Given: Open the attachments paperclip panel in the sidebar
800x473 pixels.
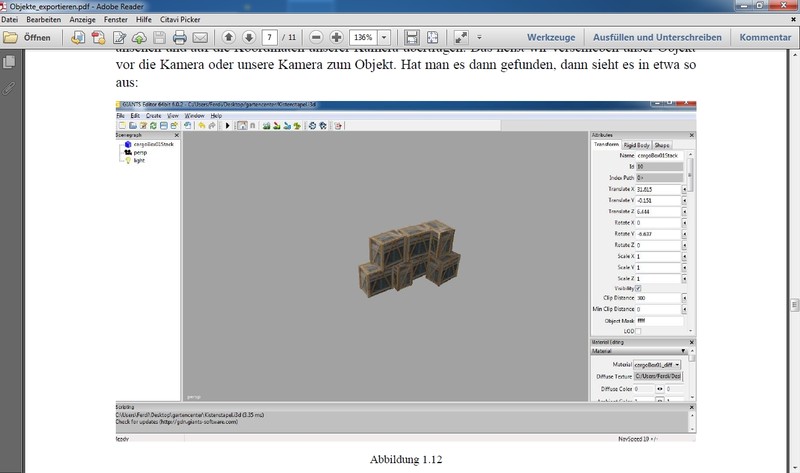Looking at the screenshot, I should coord(10,88).
